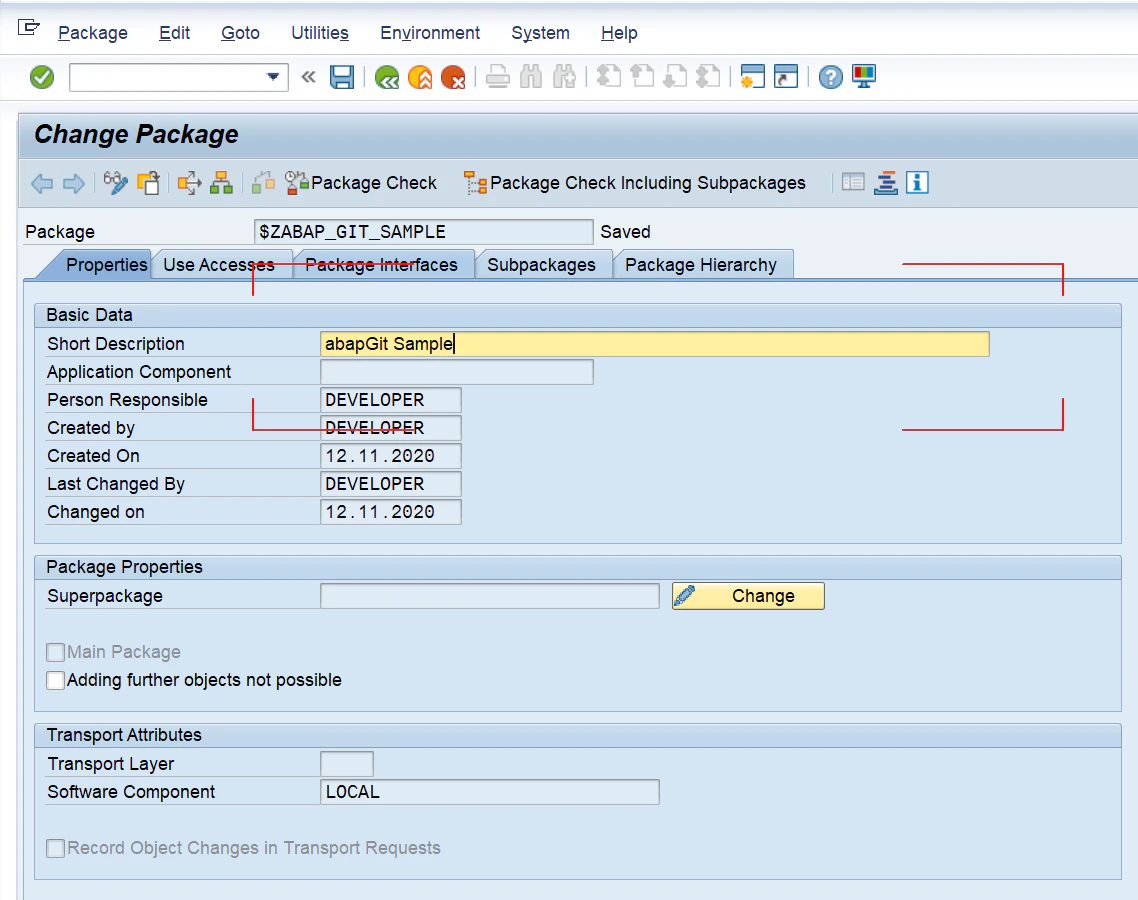Screen dimensions: 1138x900
Task: Click the orange Exit icon
Action: pos(420,77)
